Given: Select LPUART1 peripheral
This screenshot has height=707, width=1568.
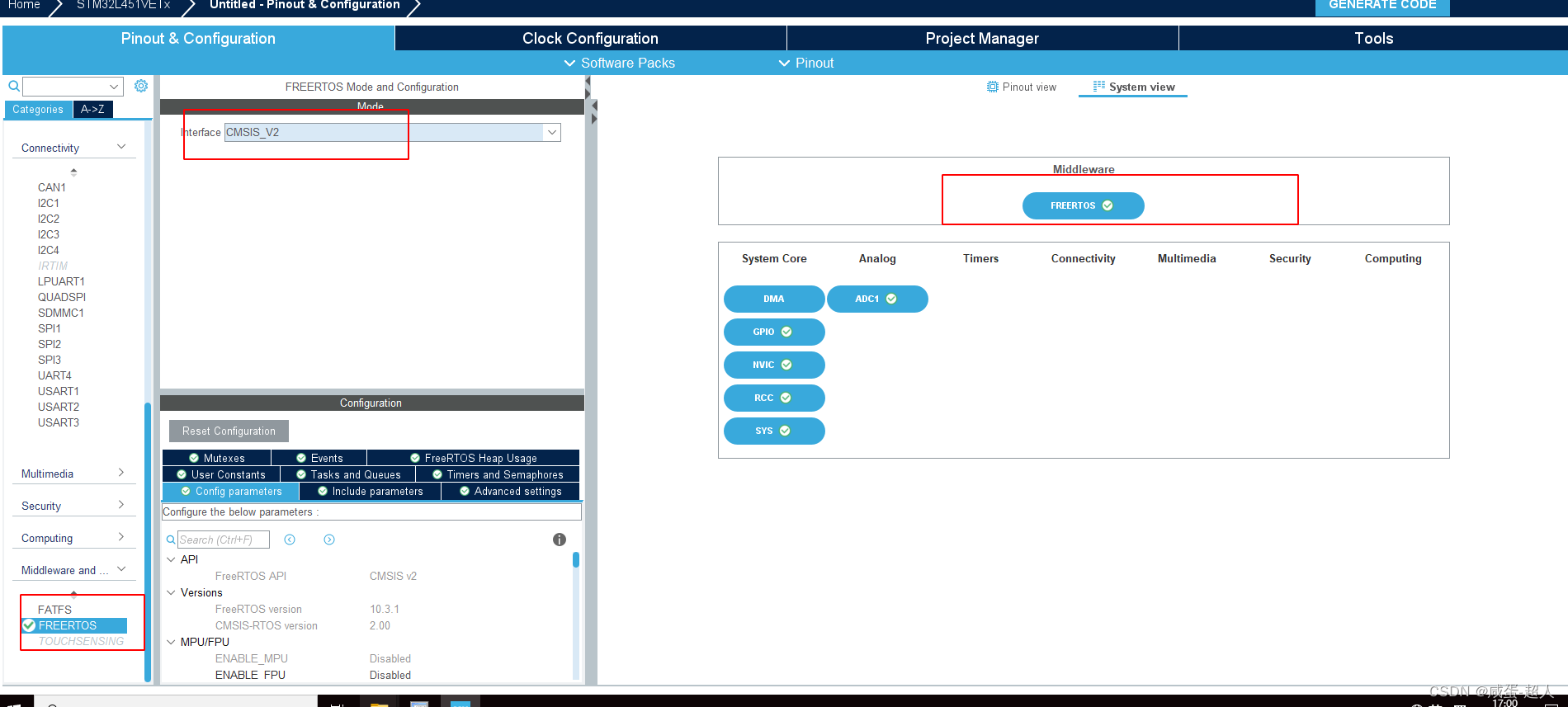Looking at the screenshot, I should pyautogui.click(x=61, y=281).
